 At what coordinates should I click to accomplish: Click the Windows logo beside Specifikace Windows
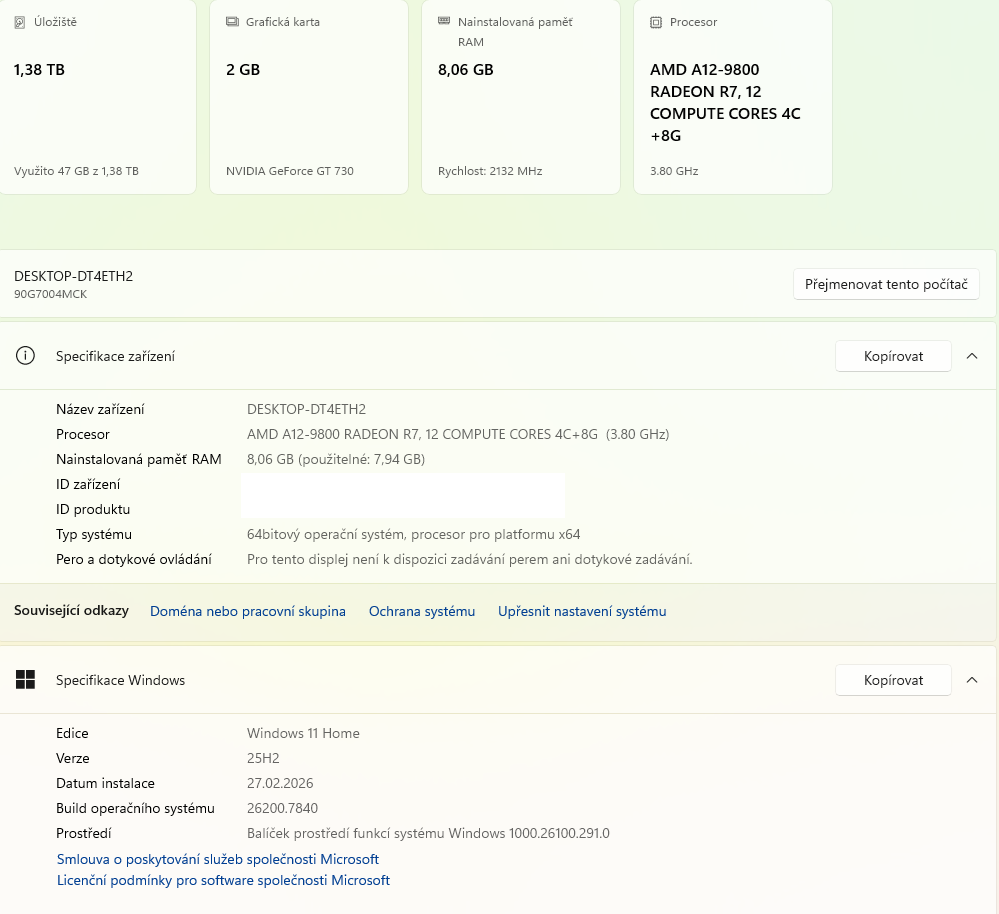[26, 680]
